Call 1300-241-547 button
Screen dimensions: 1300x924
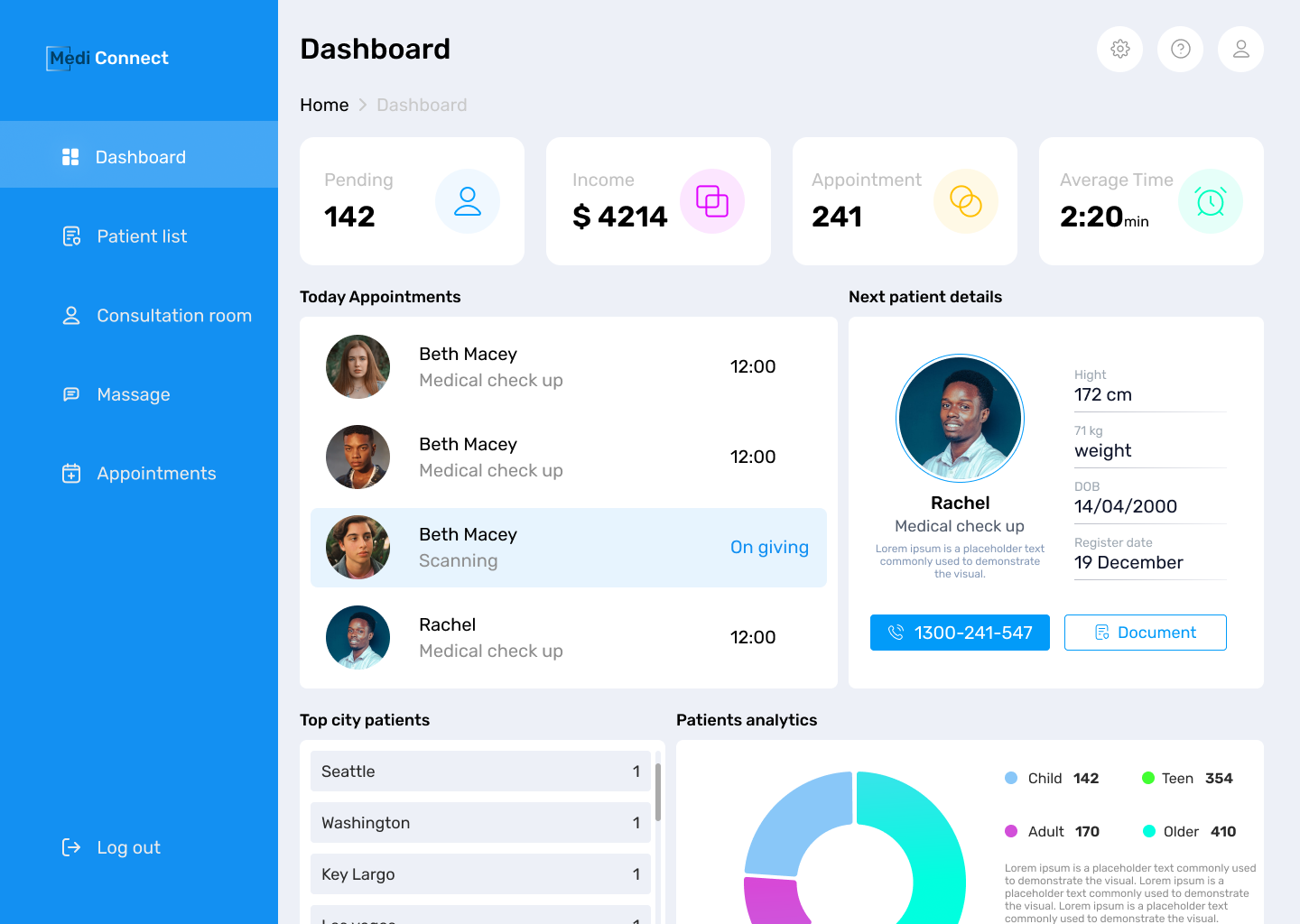tap(960, 633)
